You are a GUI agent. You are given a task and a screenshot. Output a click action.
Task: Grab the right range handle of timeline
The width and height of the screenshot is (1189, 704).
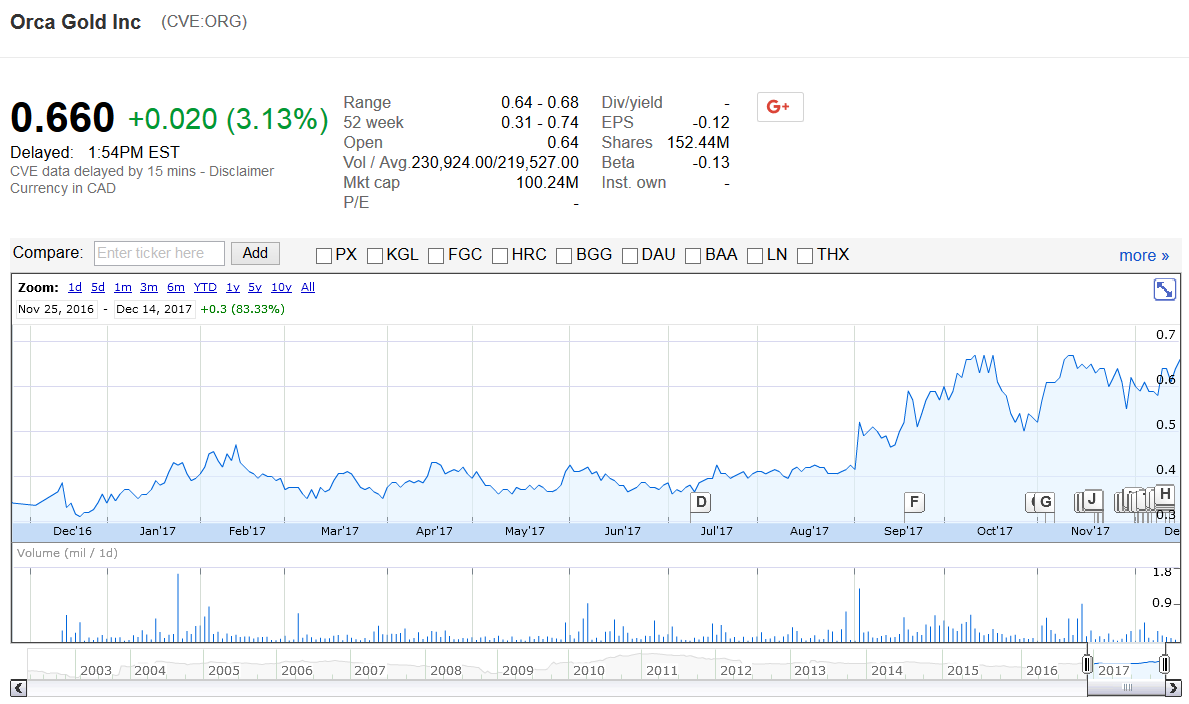click(x=1165, y=665)
